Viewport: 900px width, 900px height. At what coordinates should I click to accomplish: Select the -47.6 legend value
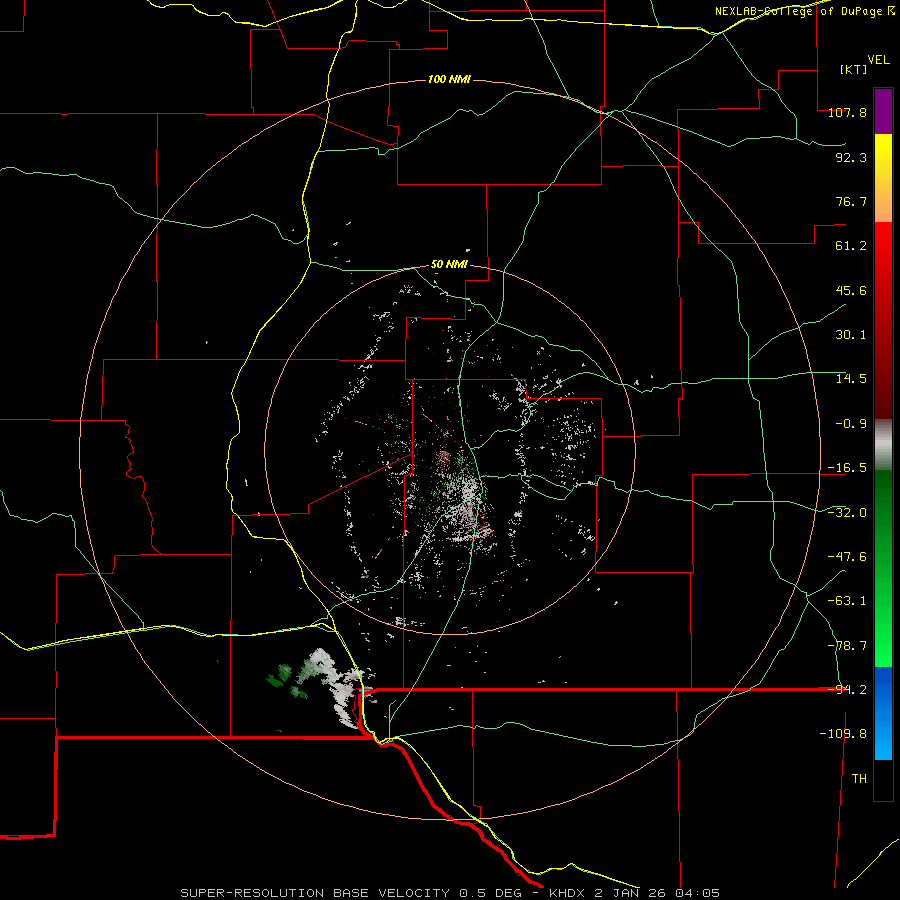847,557
